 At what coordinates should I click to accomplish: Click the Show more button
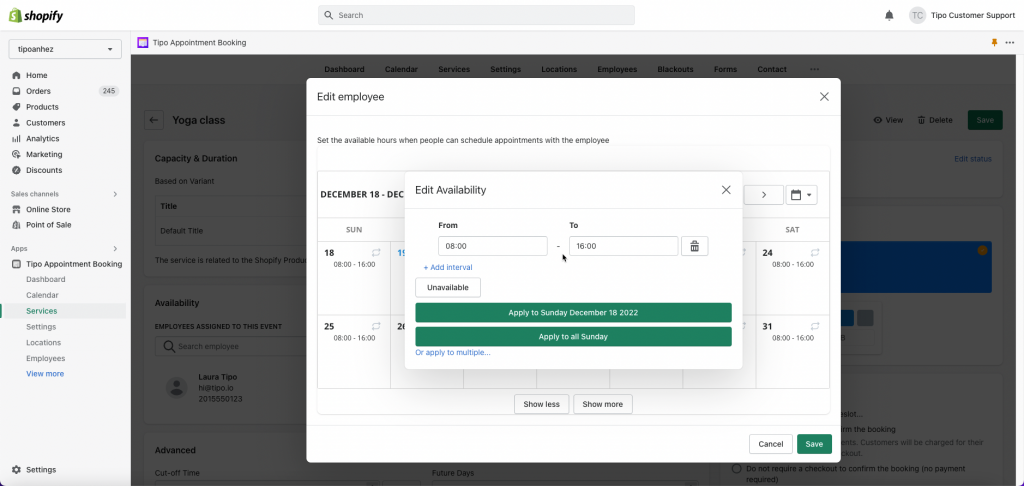(x=603, y=404)
